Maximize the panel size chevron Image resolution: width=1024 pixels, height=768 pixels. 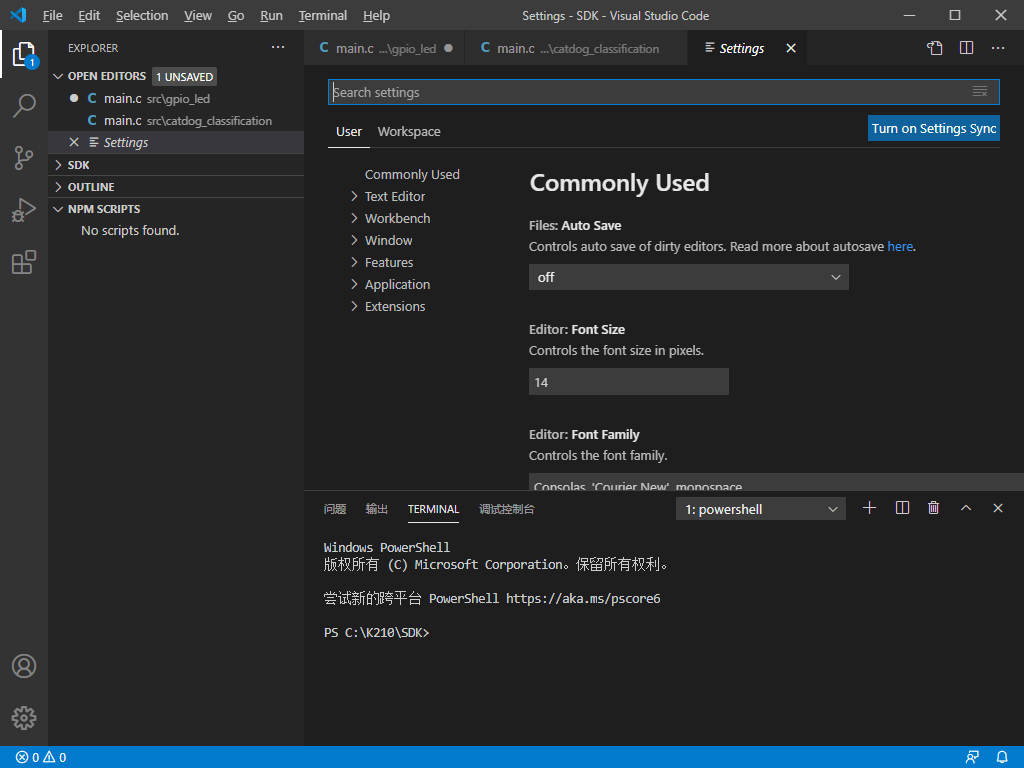click(x=966, y=508)
